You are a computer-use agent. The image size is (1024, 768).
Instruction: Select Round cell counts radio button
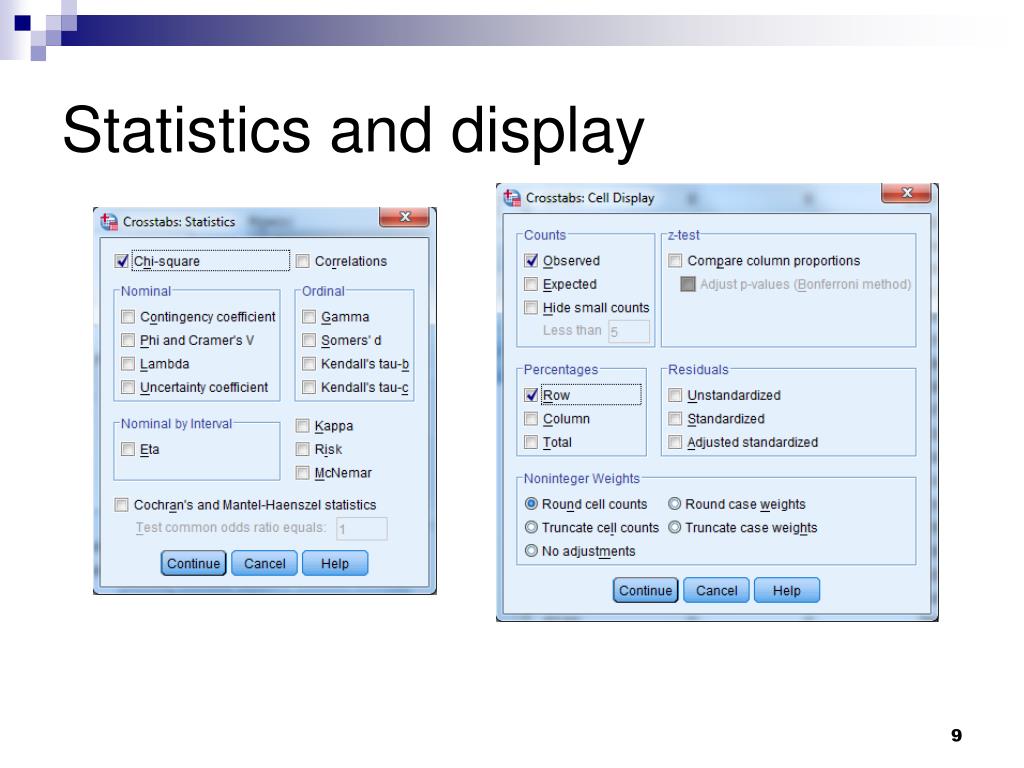[532, 504]
